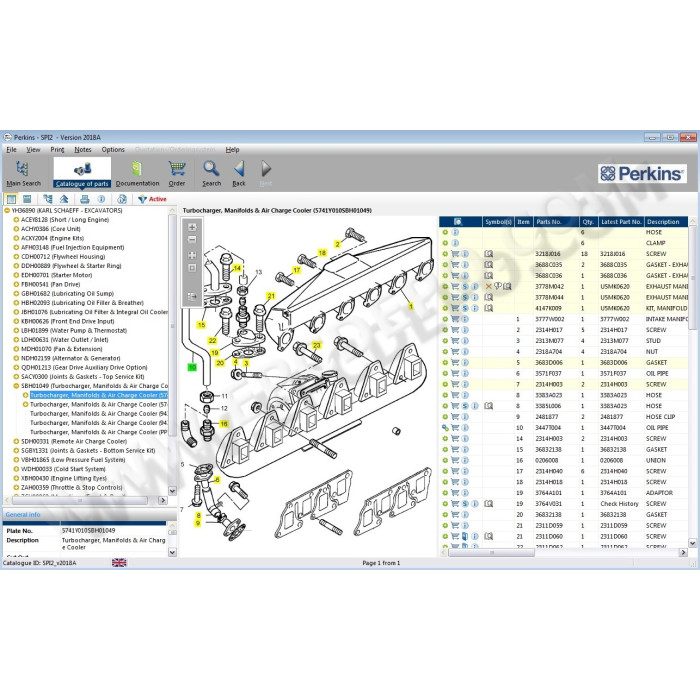The width and height of the screenshot is (700, 700).
Task: Select the selected Turbocharger, Manifolds & Air Charge Cooler child
Action: point(99,395)
